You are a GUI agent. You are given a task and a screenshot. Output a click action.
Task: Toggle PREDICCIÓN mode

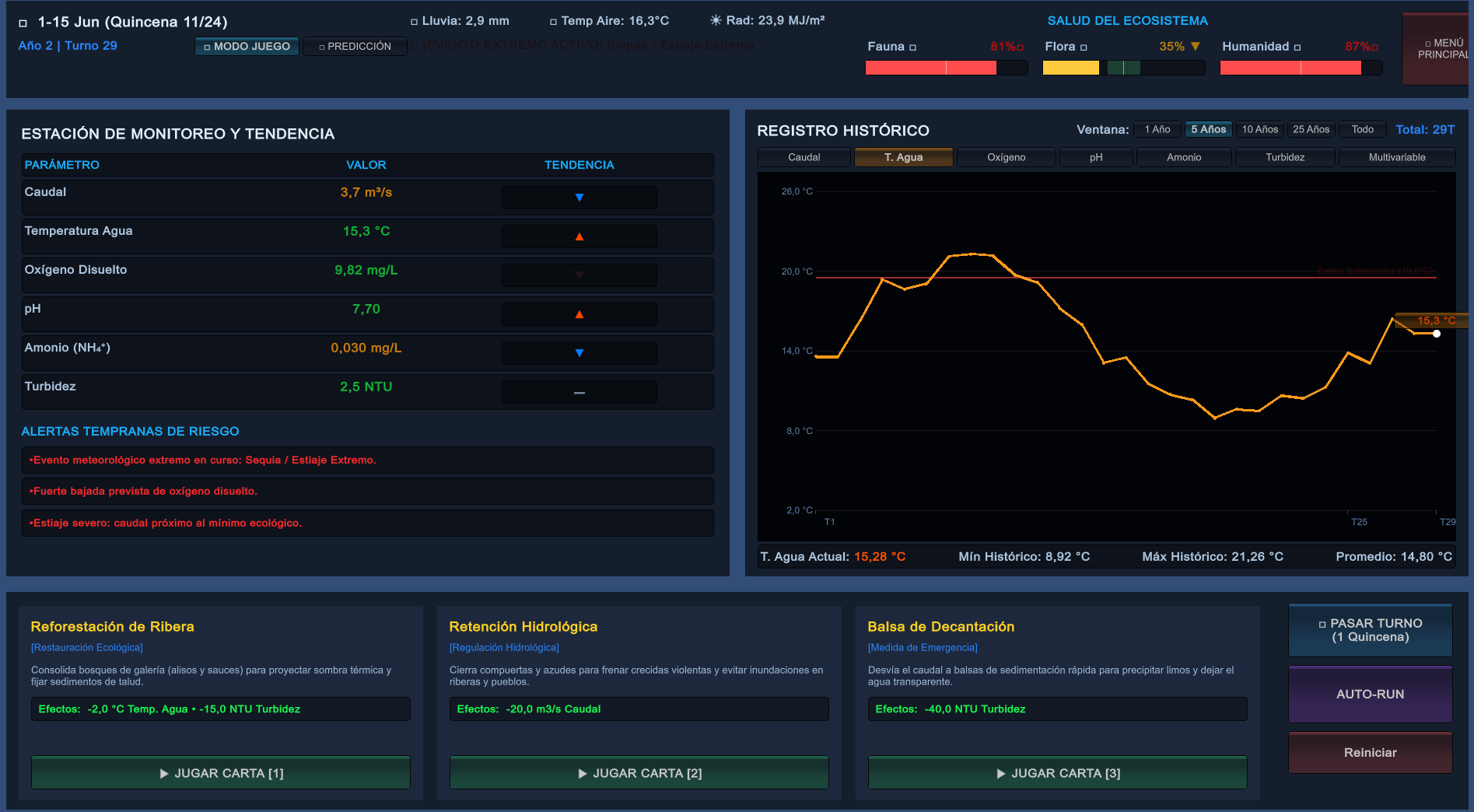[x=355, y=47]
